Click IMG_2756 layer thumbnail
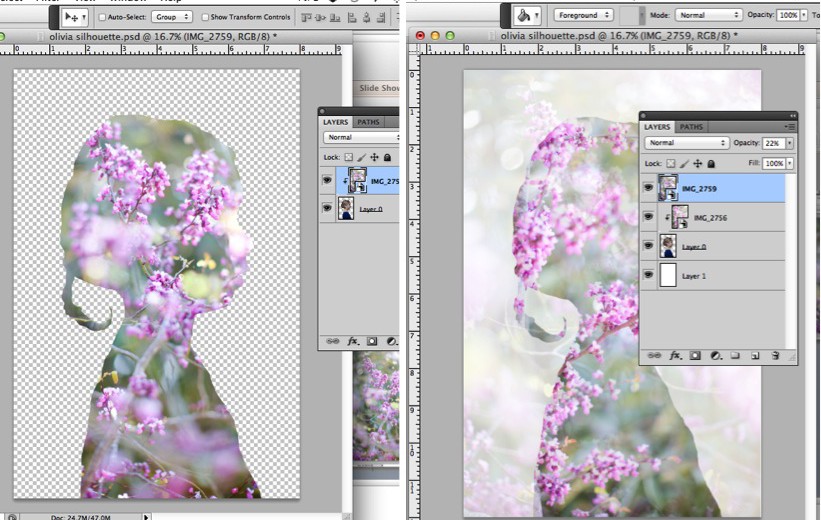 (x=680, y=217)
